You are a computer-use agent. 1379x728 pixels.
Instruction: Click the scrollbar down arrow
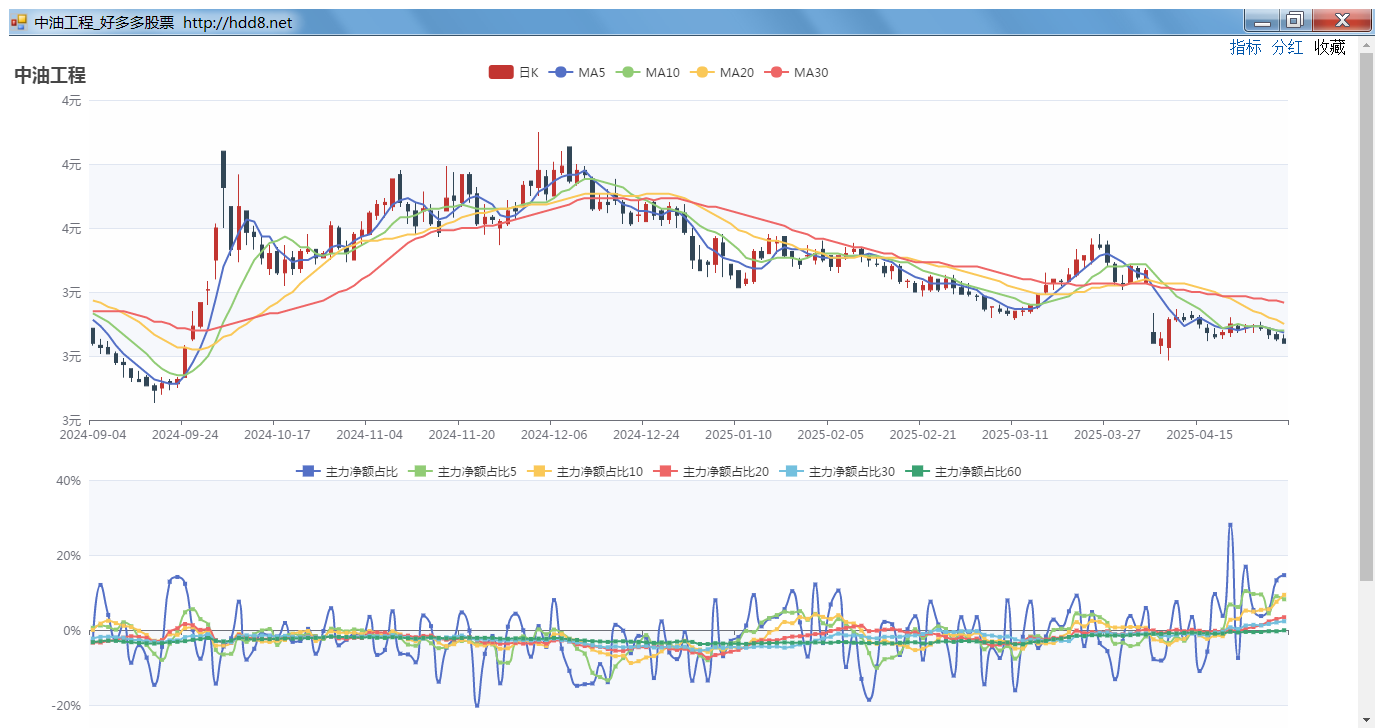[x=1366, y=719]
